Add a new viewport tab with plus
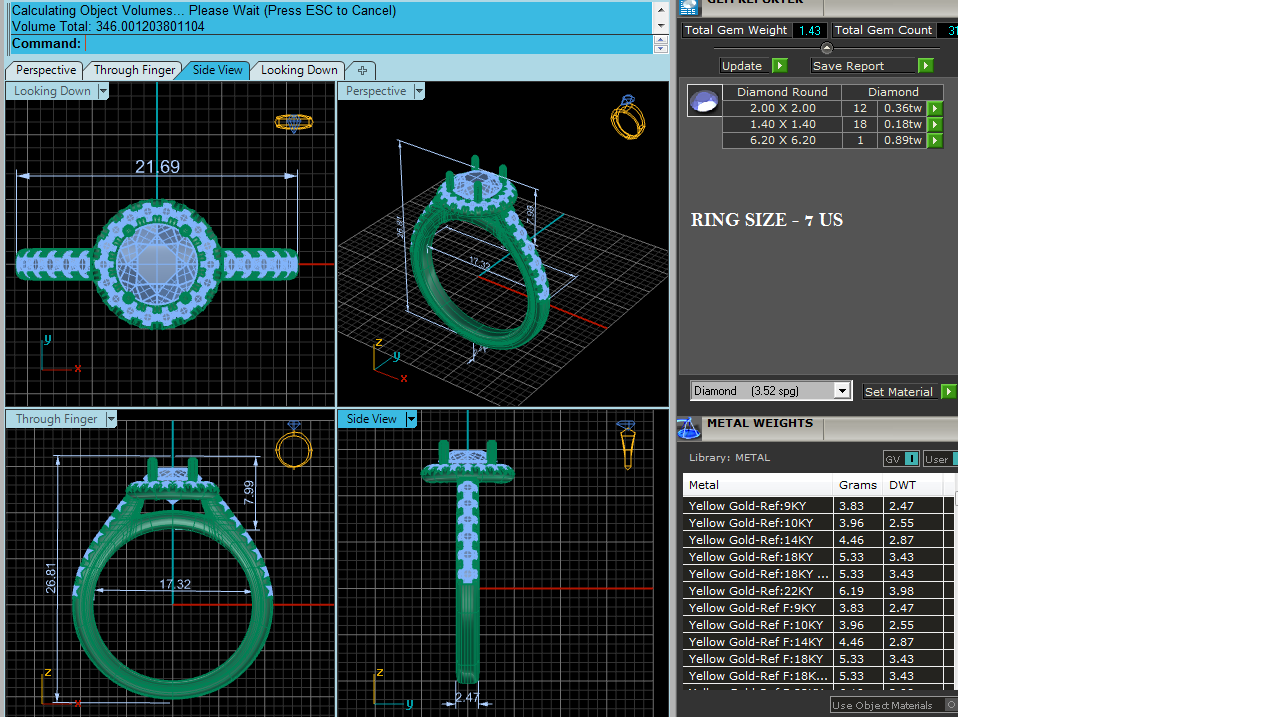Image resolution: width=1274 pixels, height=717 pixels. [362, 70]
